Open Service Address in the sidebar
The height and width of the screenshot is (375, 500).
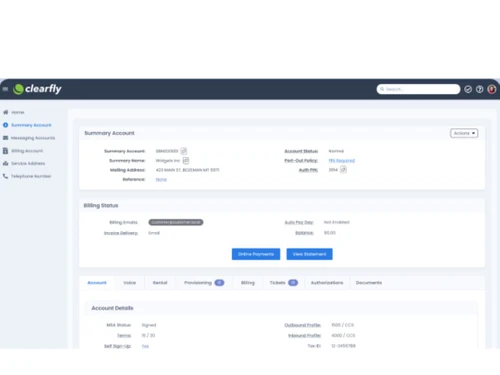pos(28,163)
